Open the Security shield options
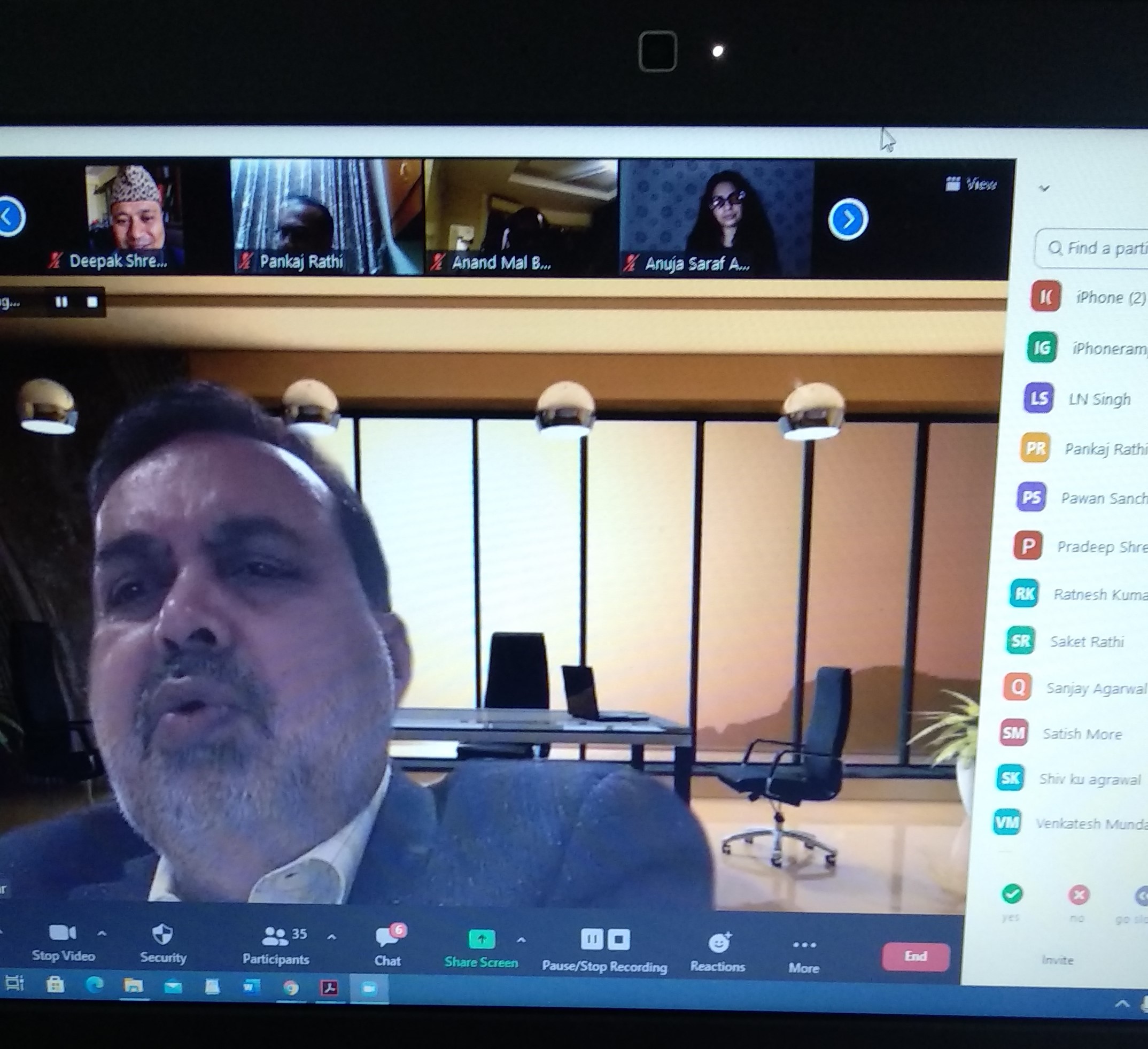Image resolution: width=1148 pixels, height=1049 pixels. (162, 935)
